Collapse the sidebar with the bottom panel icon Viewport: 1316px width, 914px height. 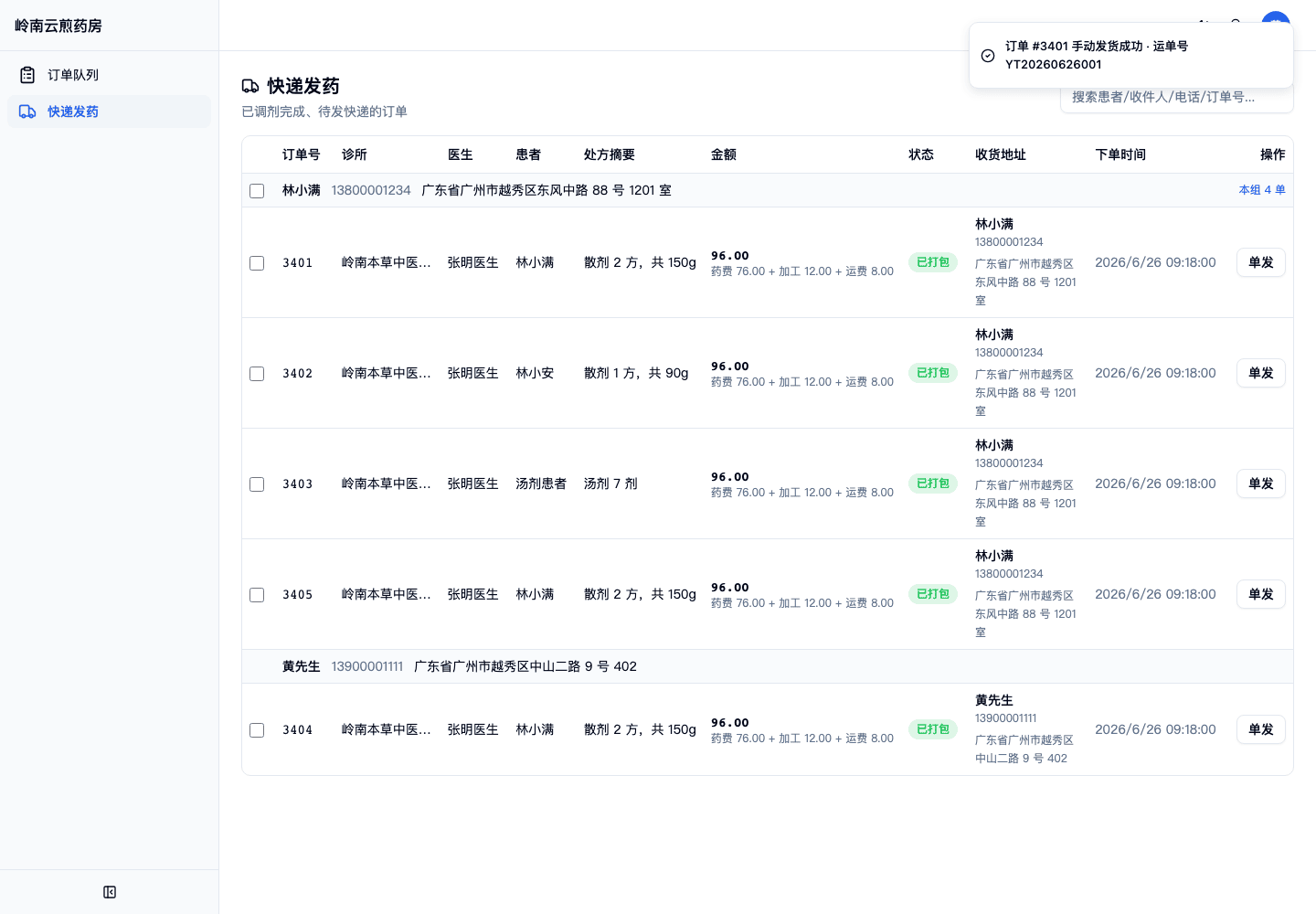pyautogui.click(x=110, y=892)
